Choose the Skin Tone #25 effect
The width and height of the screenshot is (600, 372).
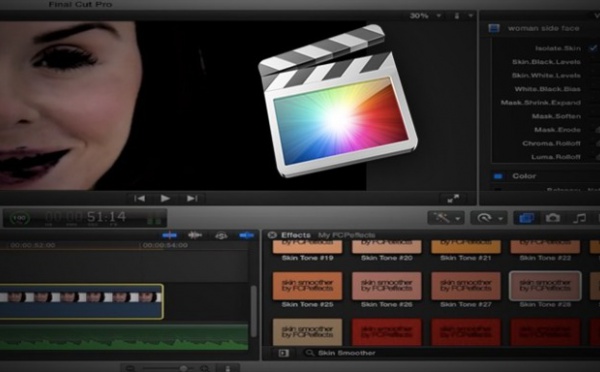pos(307,290)
